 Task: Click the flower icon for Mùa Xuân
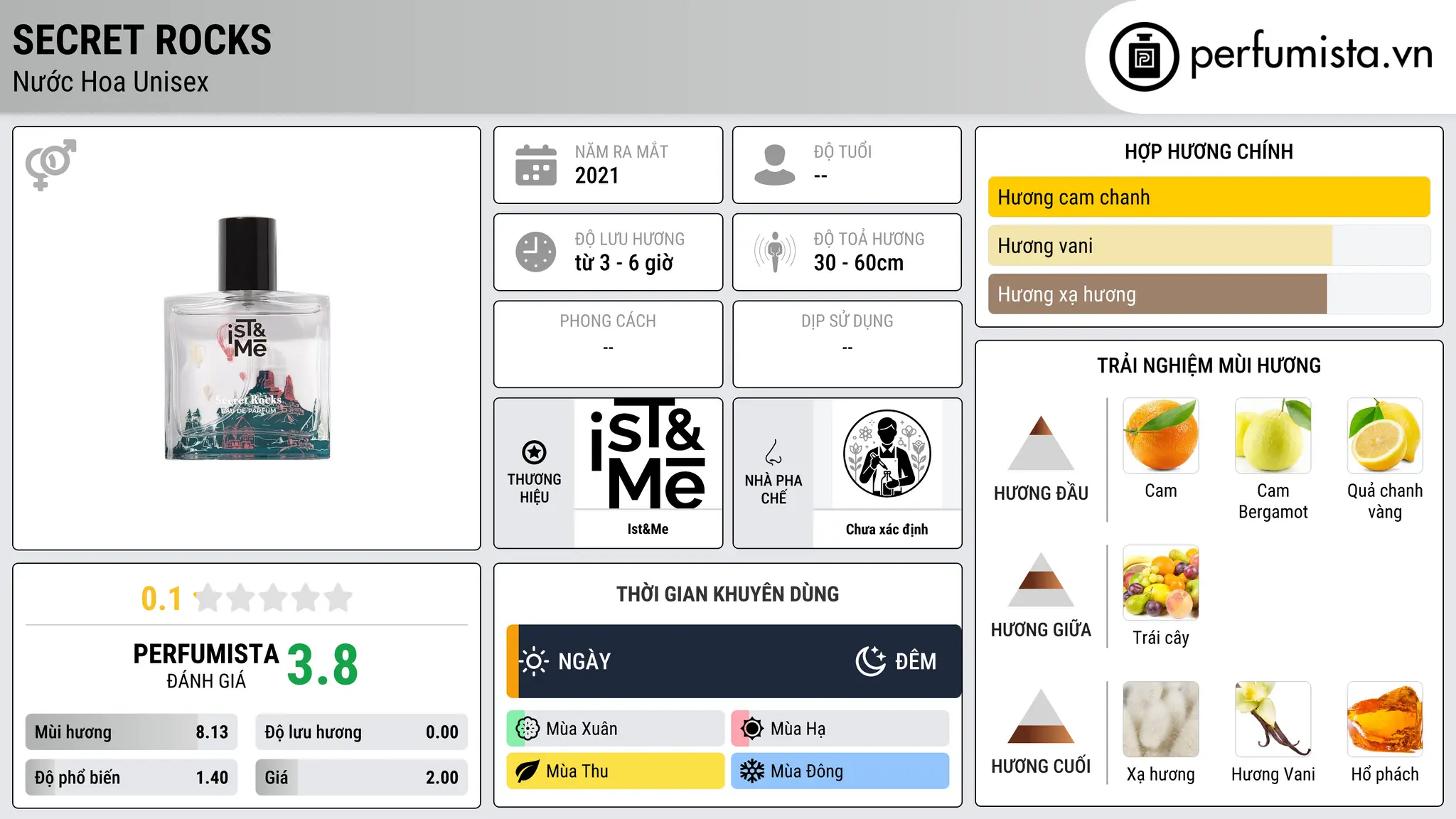[528, 729]
